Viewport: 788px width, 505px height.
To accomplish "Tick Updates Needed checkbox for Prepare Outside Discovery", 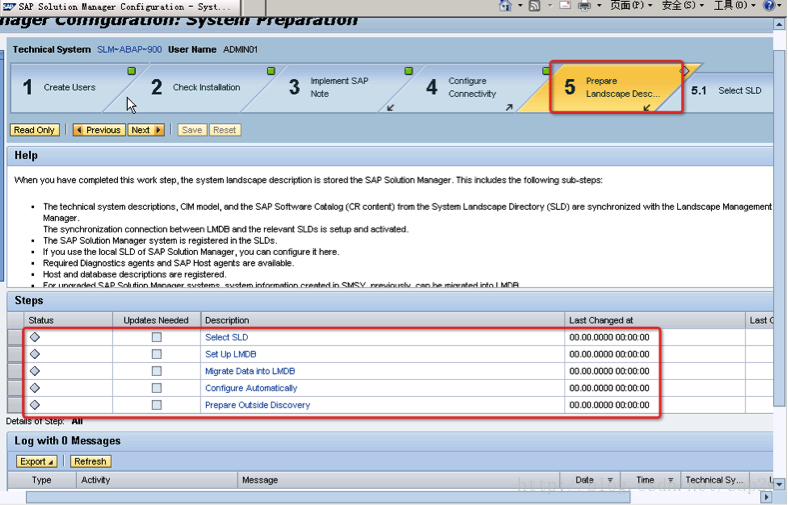I will [x=157, y=405].
